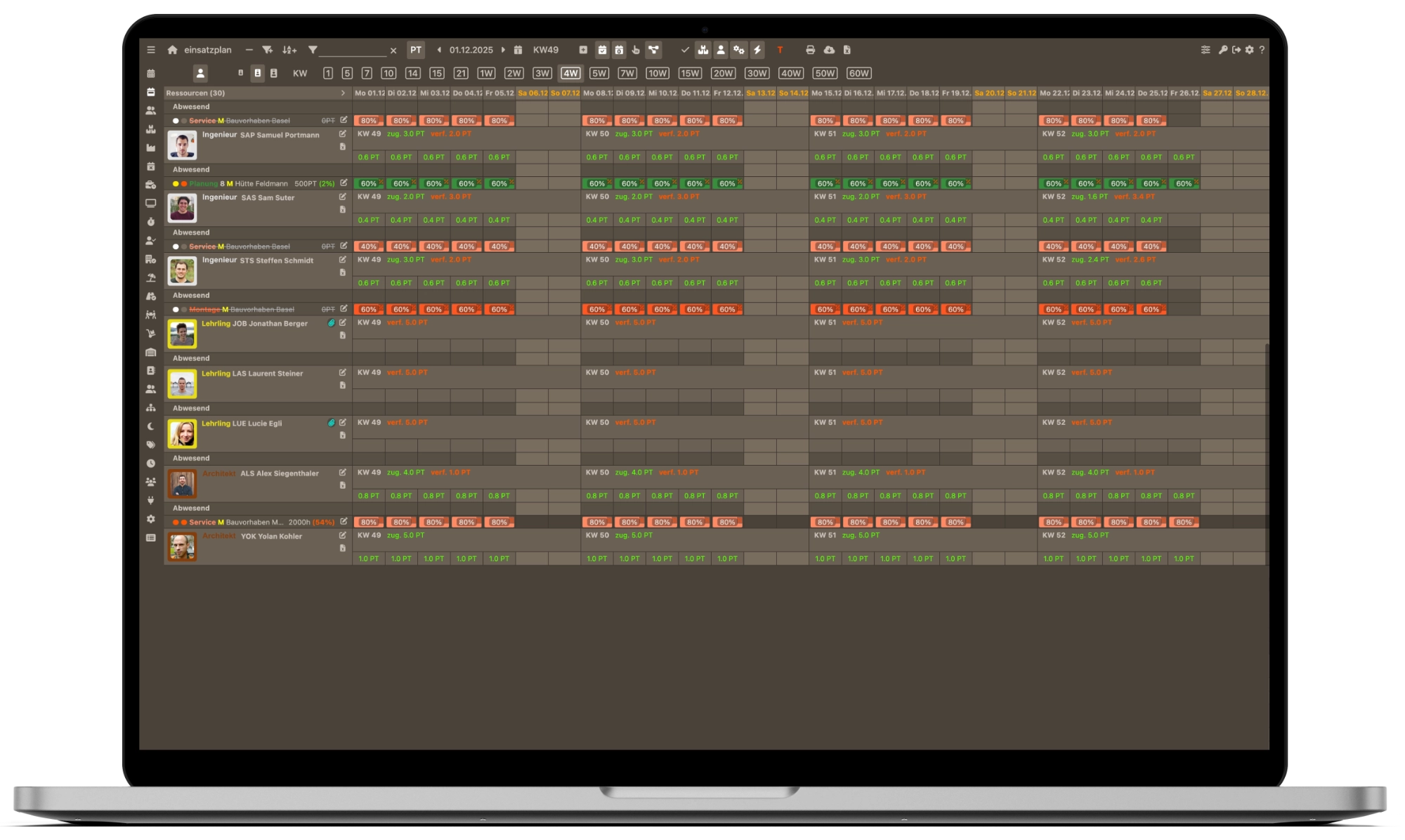The image size is (1405, 840).
Task: Export via the Excel file icon
Action: 847,50
